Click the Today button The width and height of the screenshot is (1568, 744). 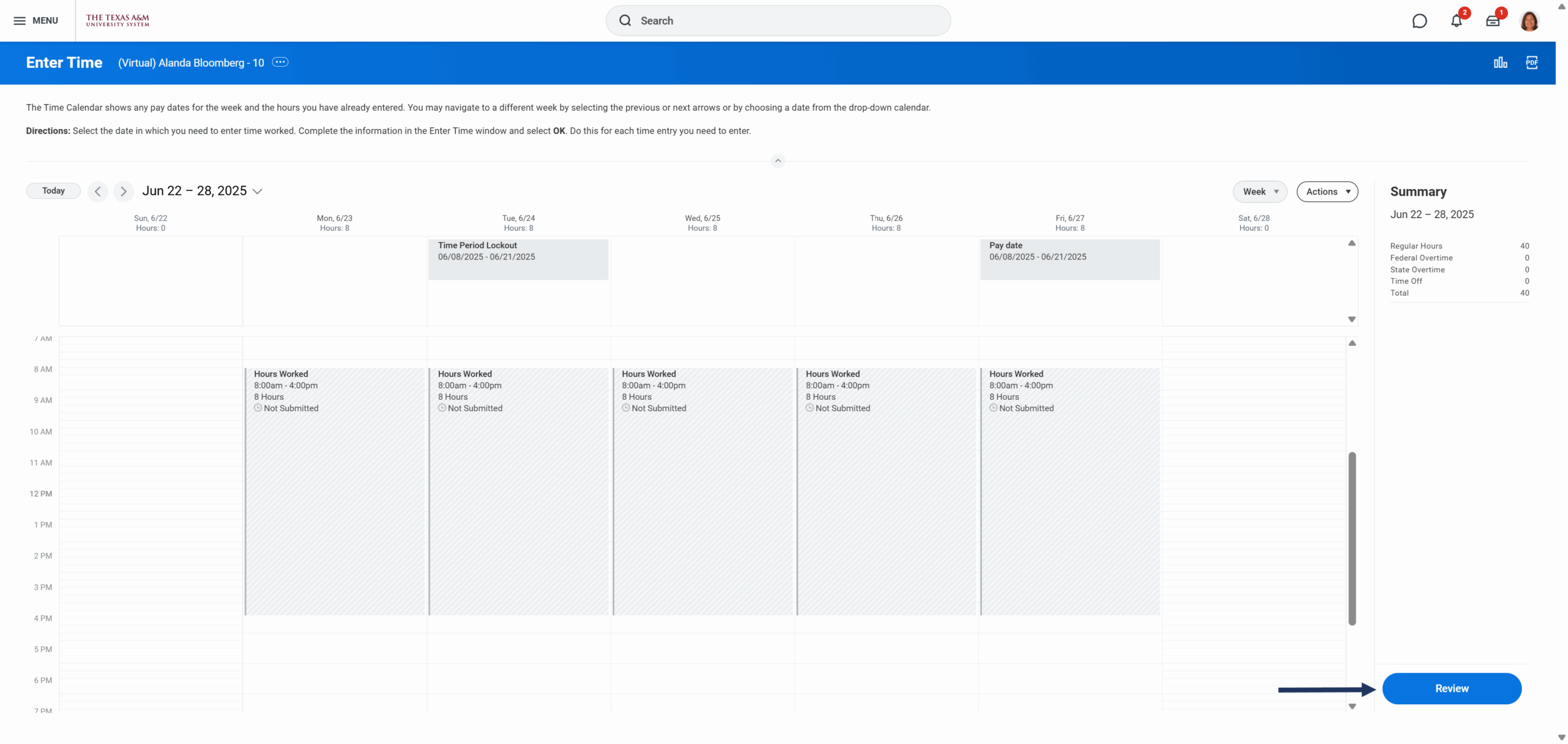53,191
